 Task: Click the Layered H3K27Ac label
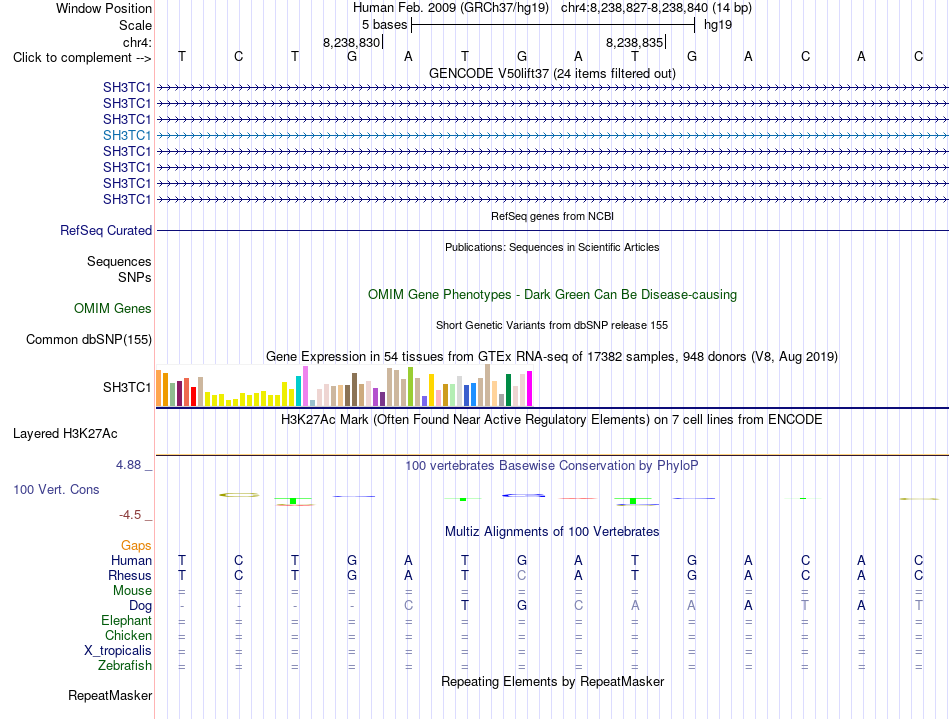65,434
